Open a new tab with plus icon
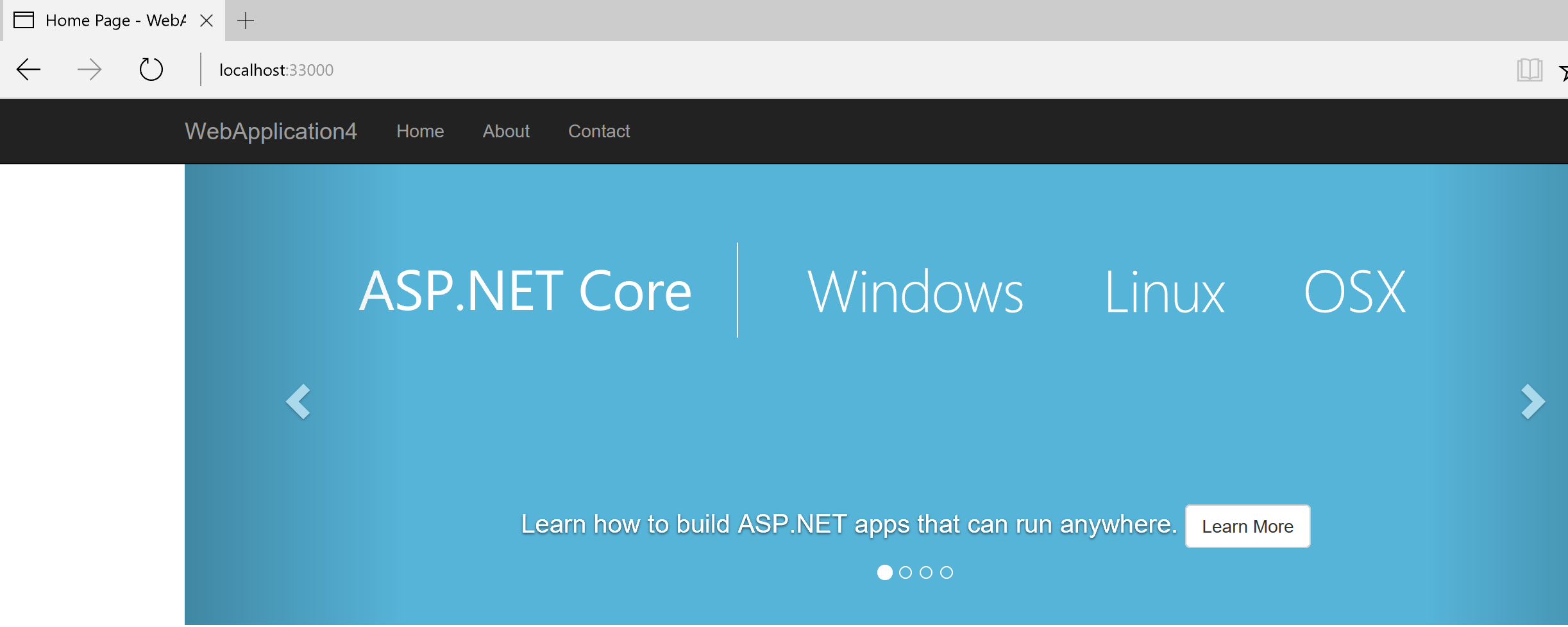 pos(246,21)
